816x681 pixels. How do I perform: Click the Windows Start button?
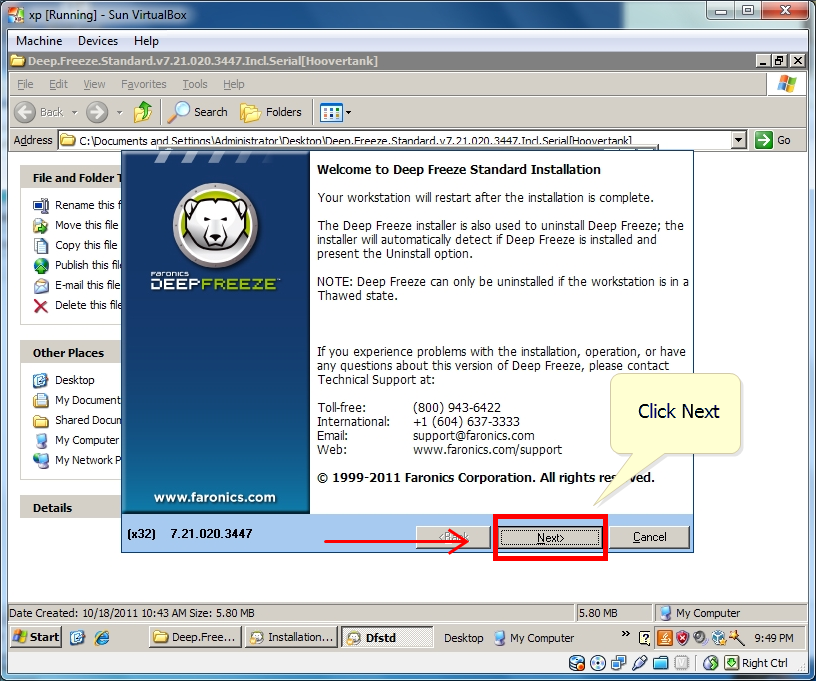[x=36, y=637]
